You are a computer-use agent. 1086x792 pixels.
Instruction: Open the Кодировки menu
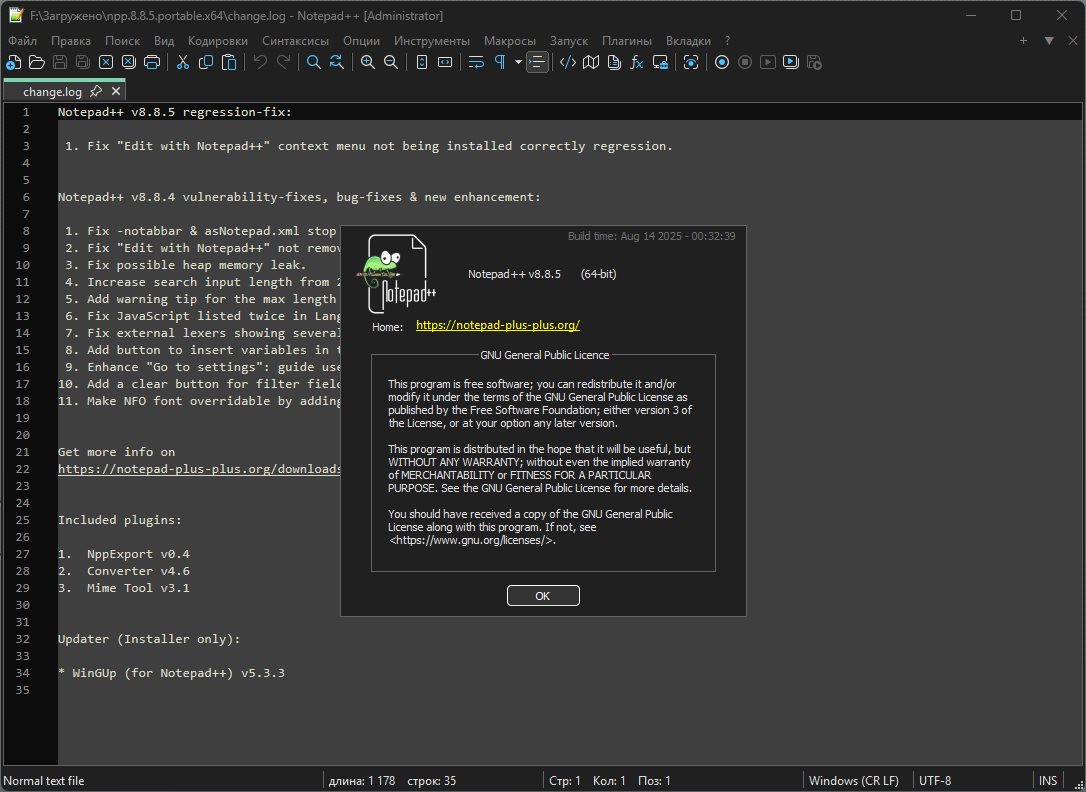click(217, 41)
